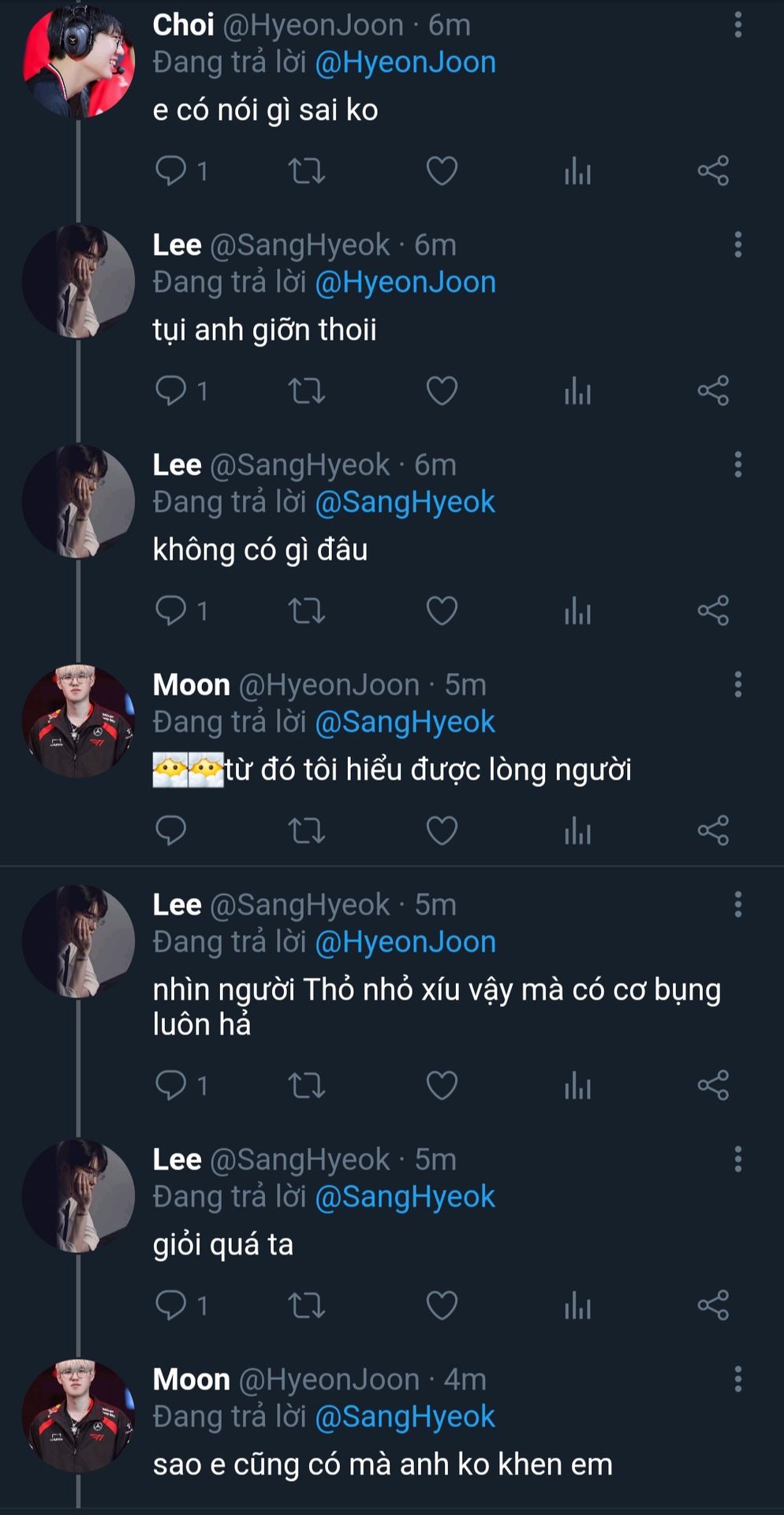Open the three-dot menu on "giỏi quá ta"
The image size is (784, 1515).
[738, 1159]
